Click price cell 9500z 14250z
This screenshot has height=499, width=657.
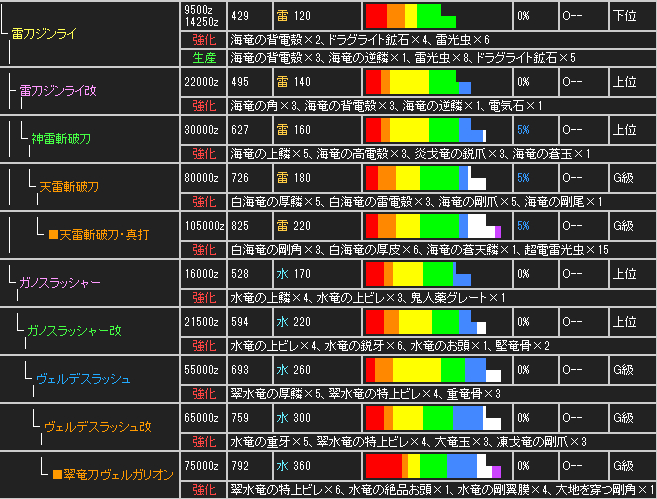click(204, 16)
